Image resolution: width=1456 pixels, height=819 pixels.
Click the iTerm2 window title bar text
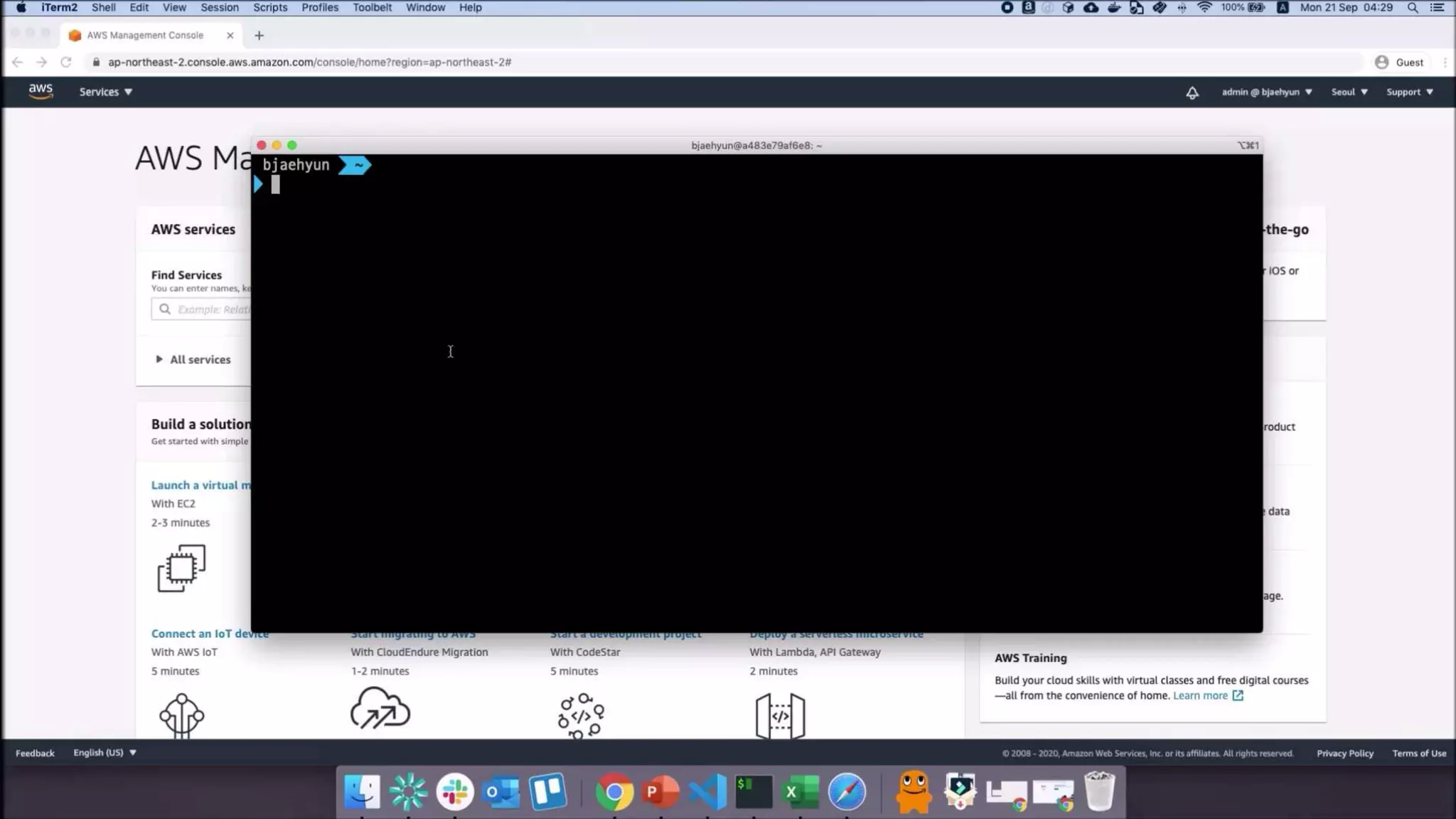point(756,146)
